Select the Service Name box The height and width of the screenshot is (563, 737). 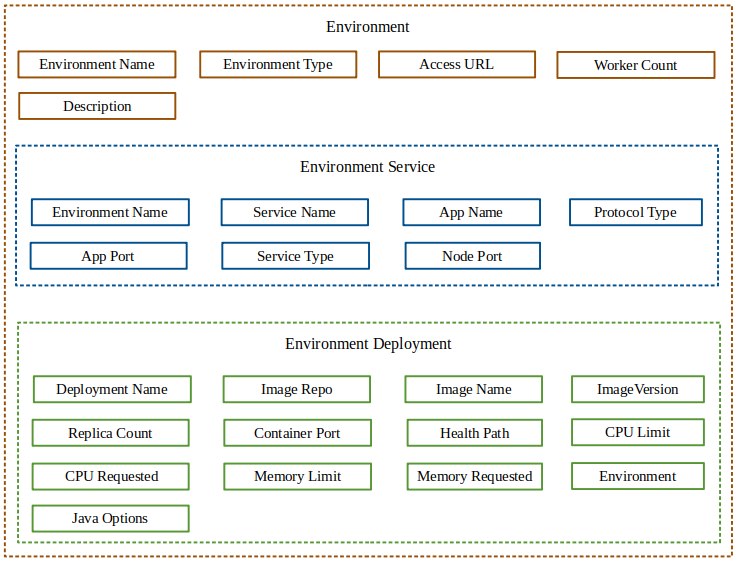[294, 212]
